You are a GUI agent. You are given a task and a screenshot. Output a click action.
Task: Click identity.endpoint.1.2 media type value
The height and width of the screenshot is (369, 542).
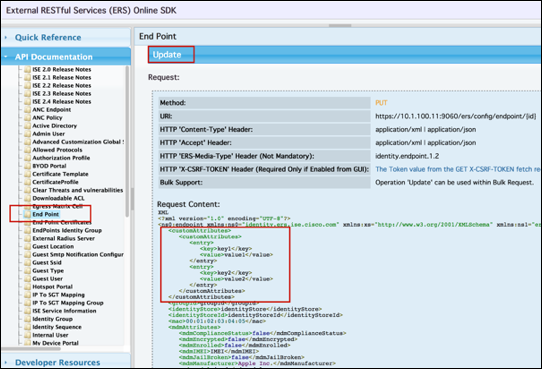pyautogui.click(x=407, y=156)
